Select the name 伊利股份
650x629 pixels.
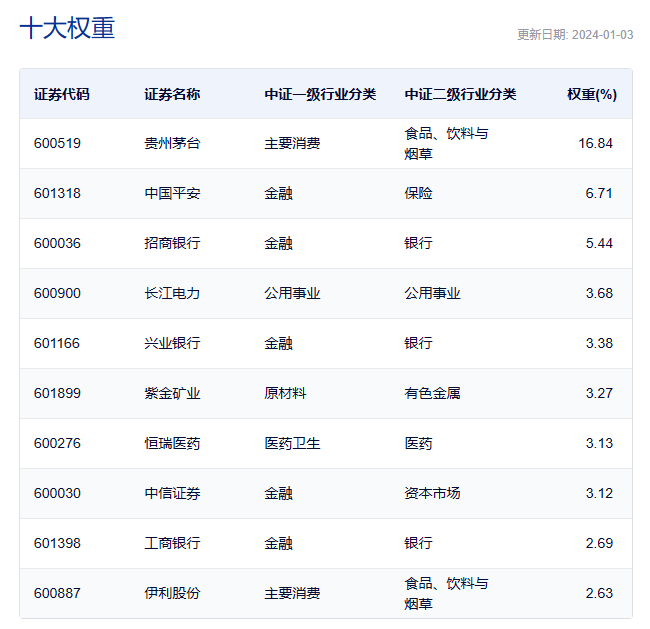[172, 593]
